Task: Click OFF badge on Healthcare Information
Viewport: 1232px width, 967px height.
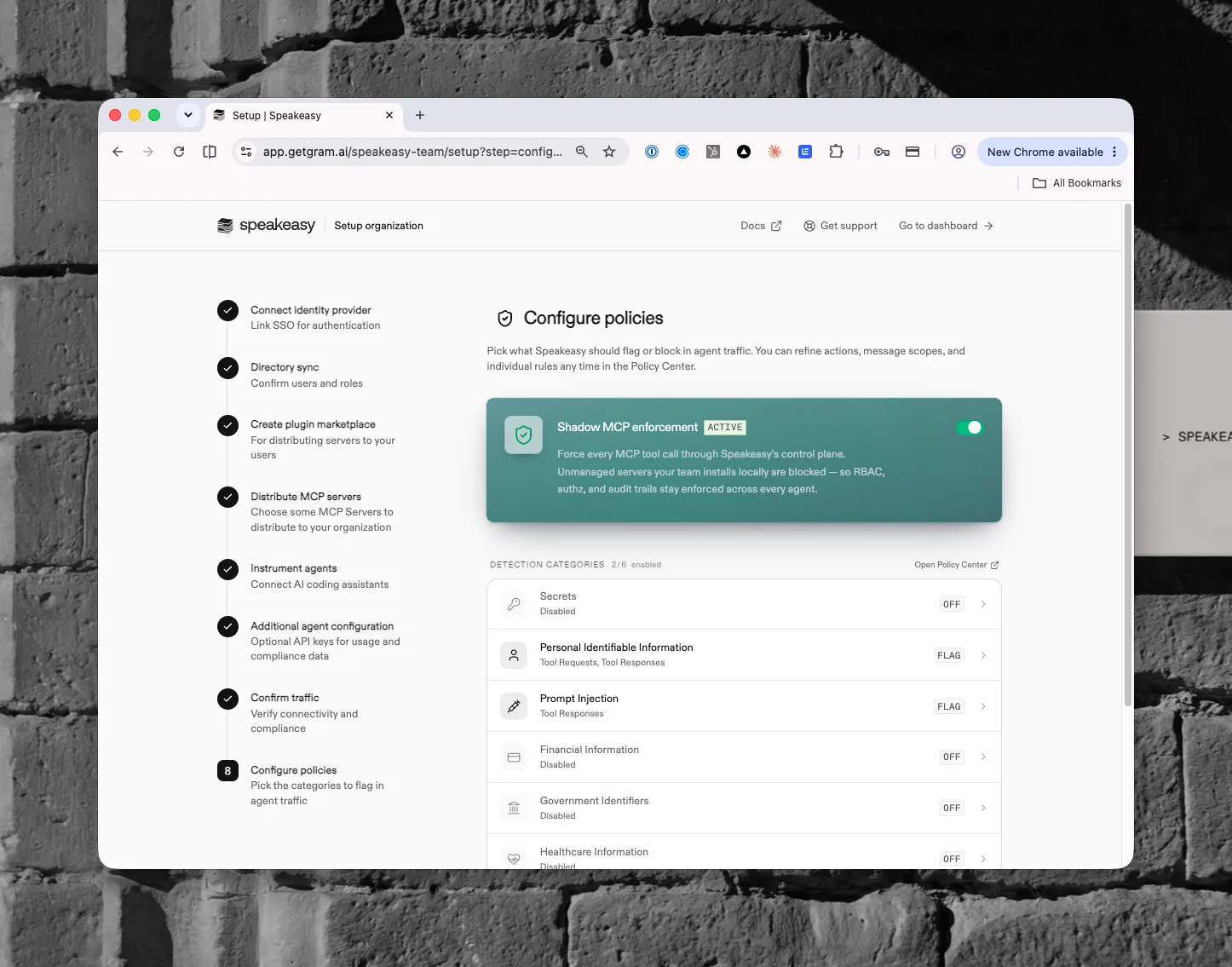Action: tap(952, 859)
